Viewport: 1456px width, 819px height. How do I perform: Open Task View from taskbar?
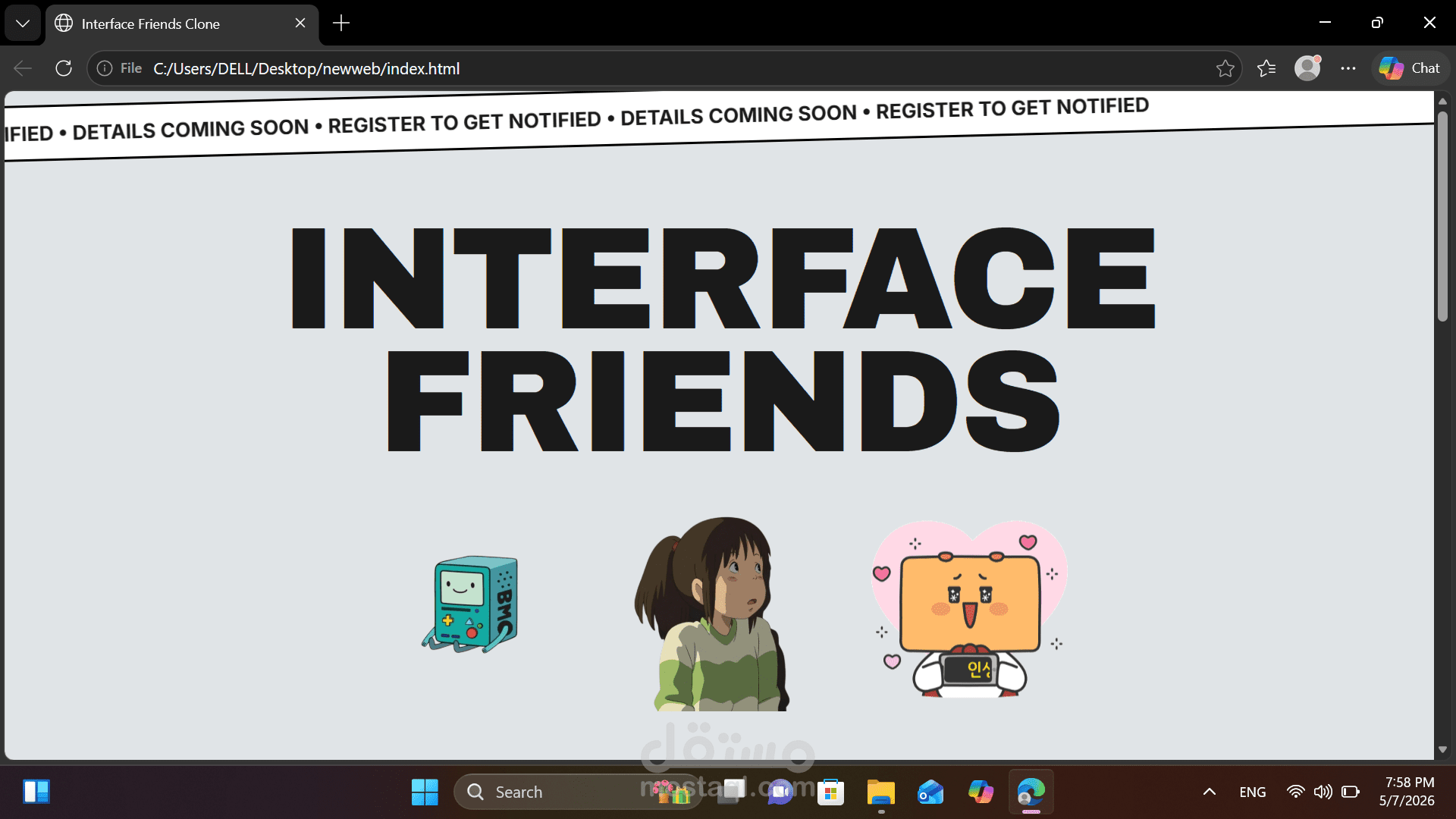(x=732, y=792)
